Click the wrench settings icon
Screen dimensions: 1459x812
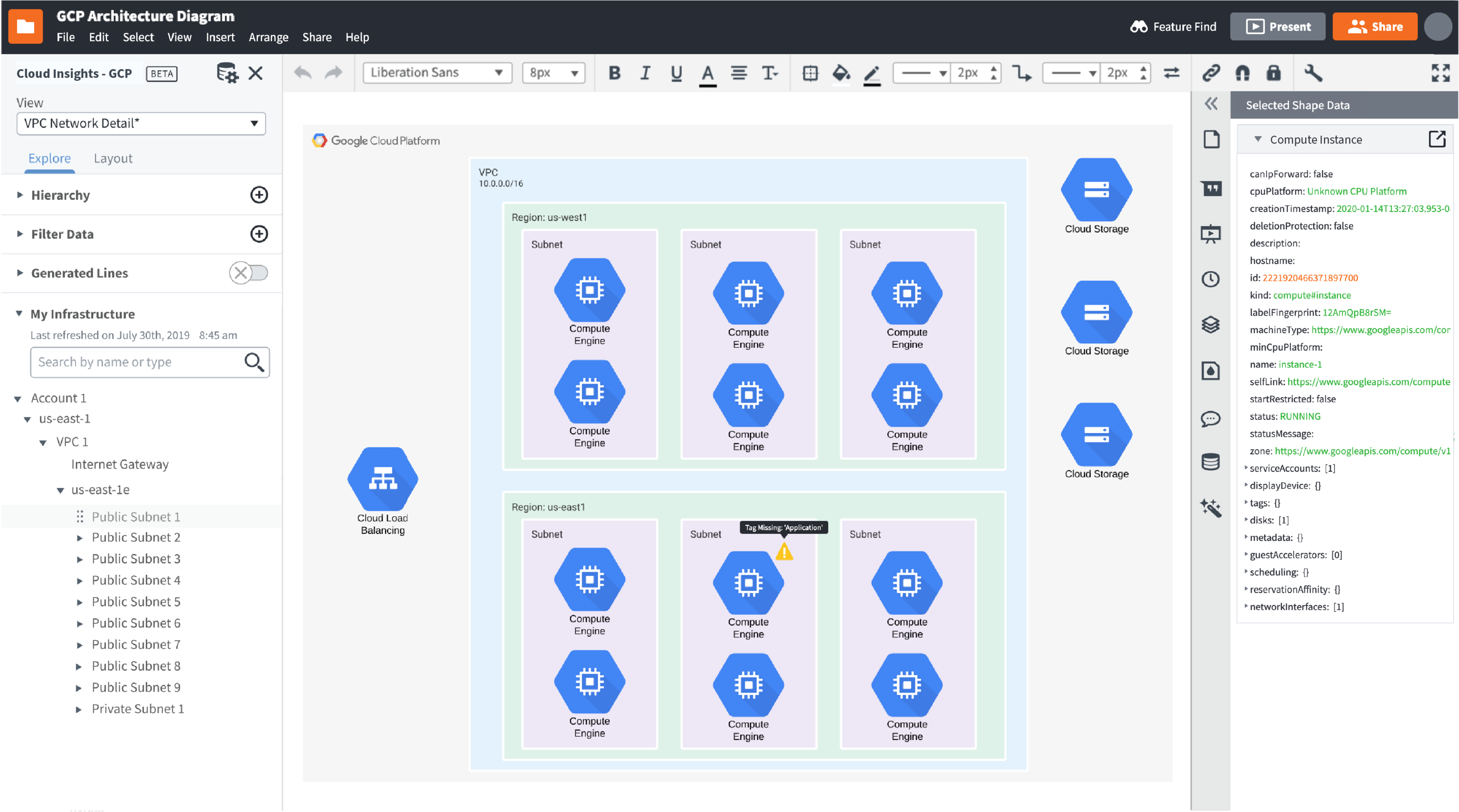click(1313, 73)
